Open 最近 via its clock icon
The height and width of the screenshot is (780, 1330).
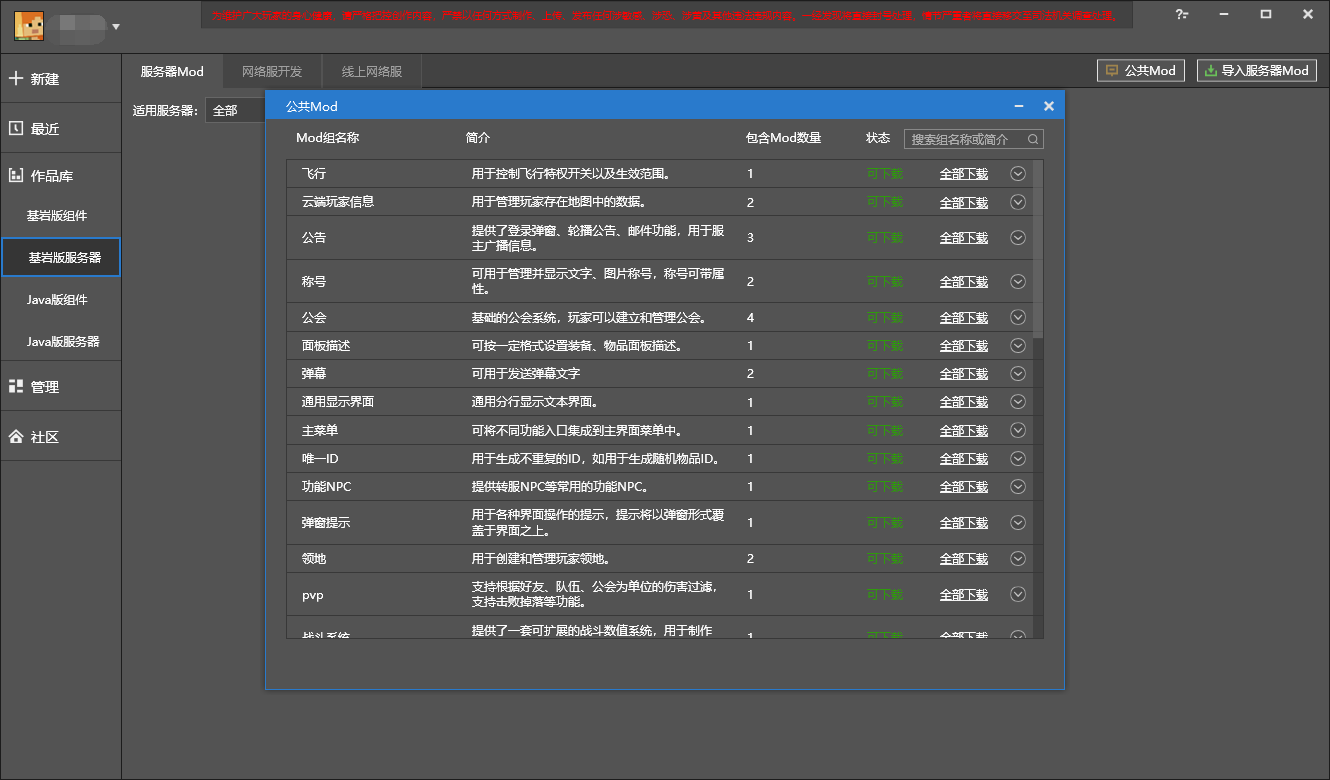tap(15, 128)
